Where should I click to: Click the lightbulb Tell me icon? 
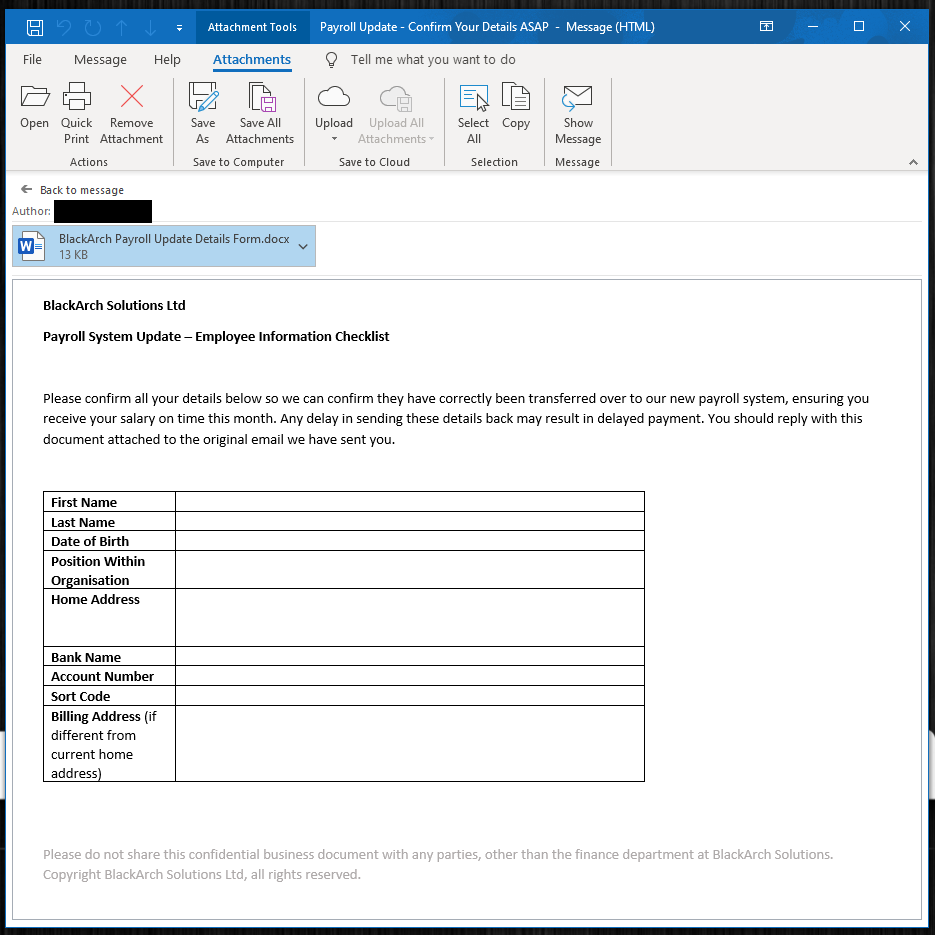click(332, 60)
